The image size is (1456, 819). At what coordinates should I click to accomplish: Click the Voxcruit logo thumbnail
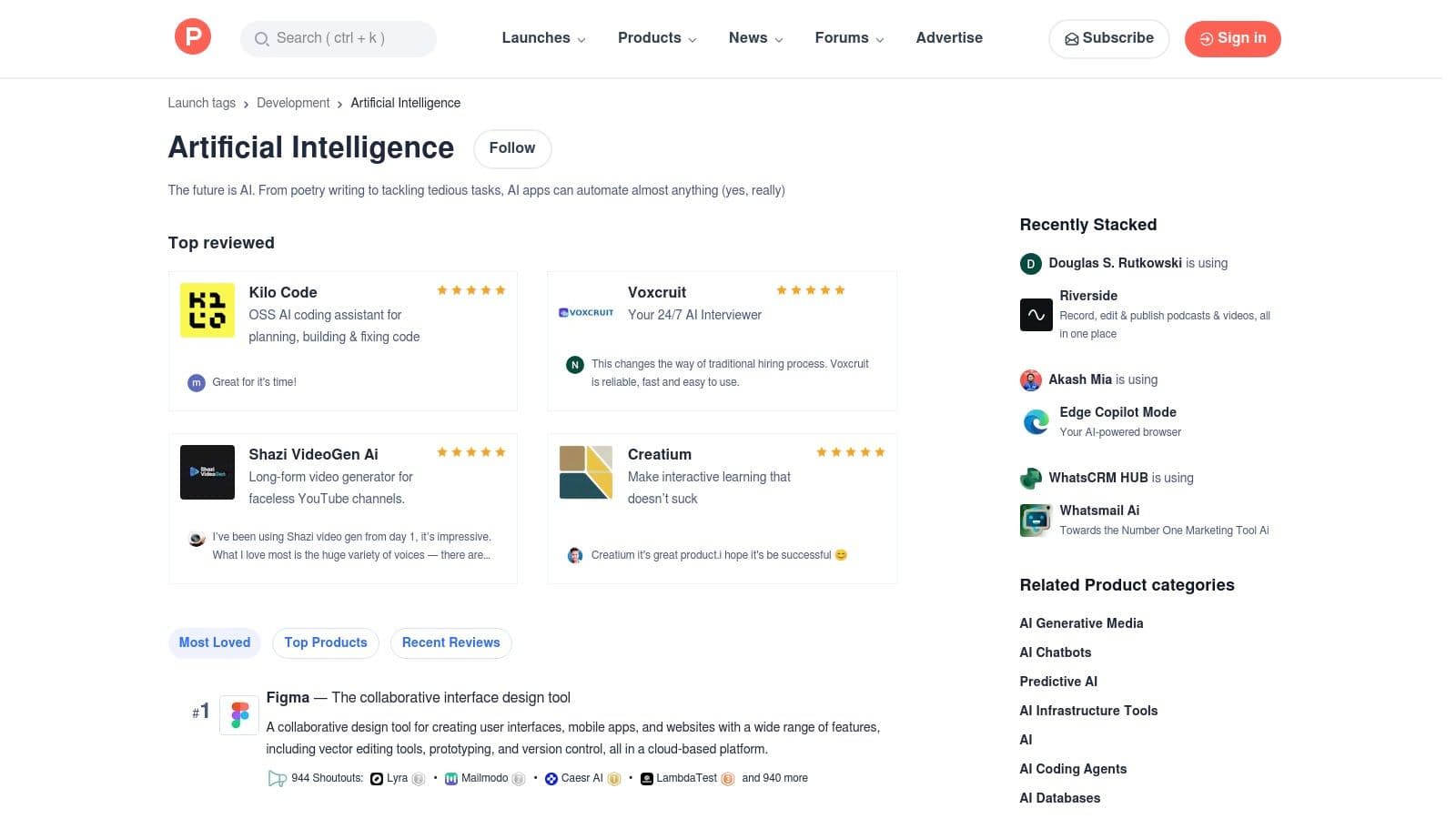click(x=585, y=312)
